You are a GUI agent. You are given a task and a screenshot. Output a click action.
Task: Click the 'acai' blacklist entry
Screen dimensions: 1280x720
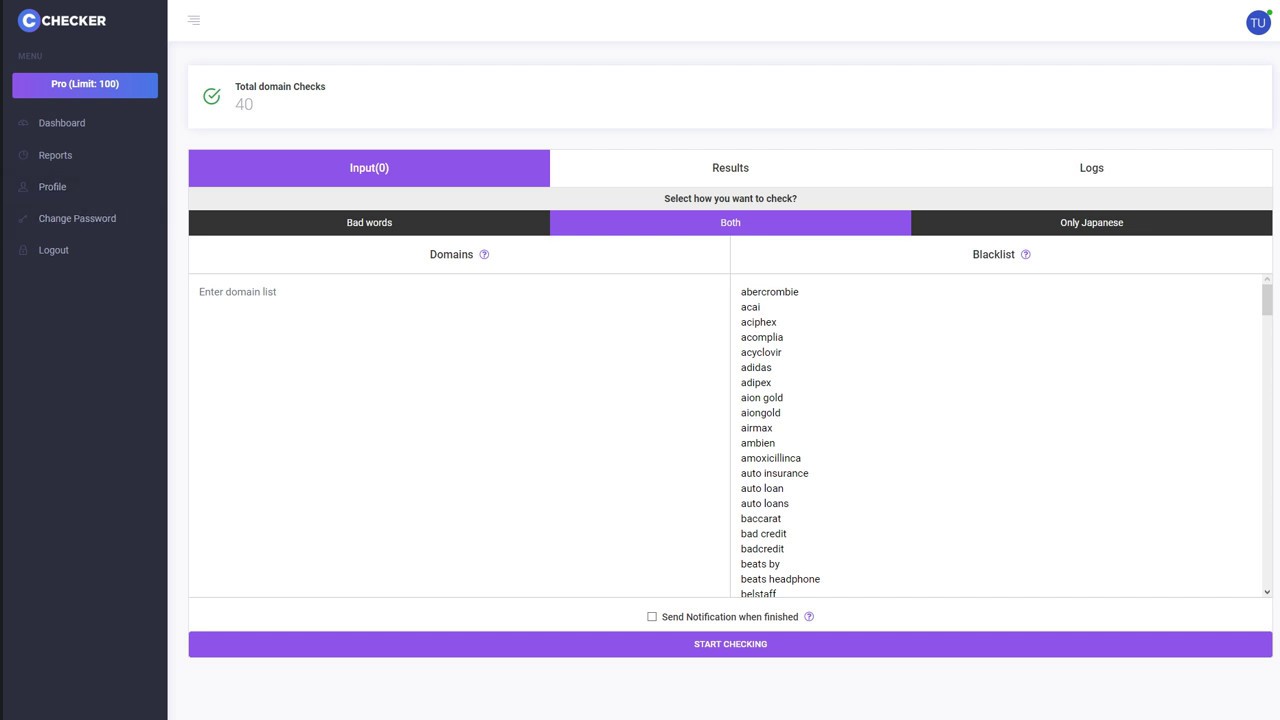[x=750, y=307]
